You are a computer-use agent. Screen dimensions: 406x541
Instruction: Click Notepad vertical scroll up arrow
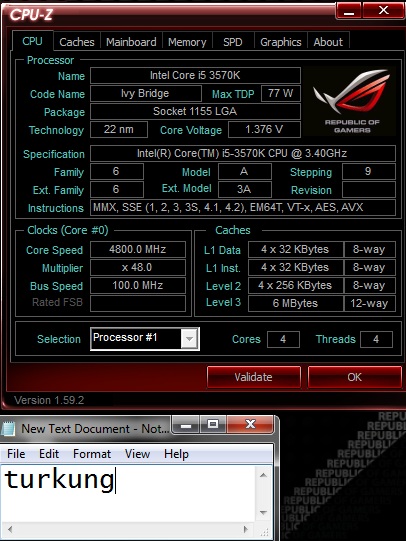pyautogui.click(x=264, y=475)
